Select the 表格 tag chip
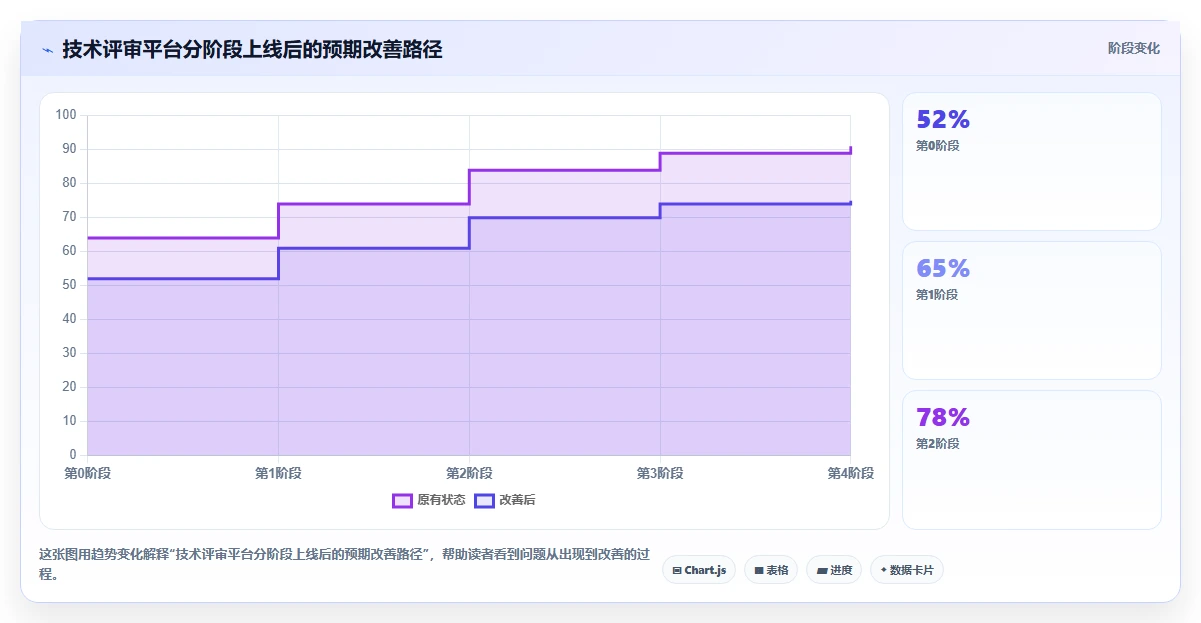Image resolution: width=1201 pixels, height=623 pixels. coord(771,570)
